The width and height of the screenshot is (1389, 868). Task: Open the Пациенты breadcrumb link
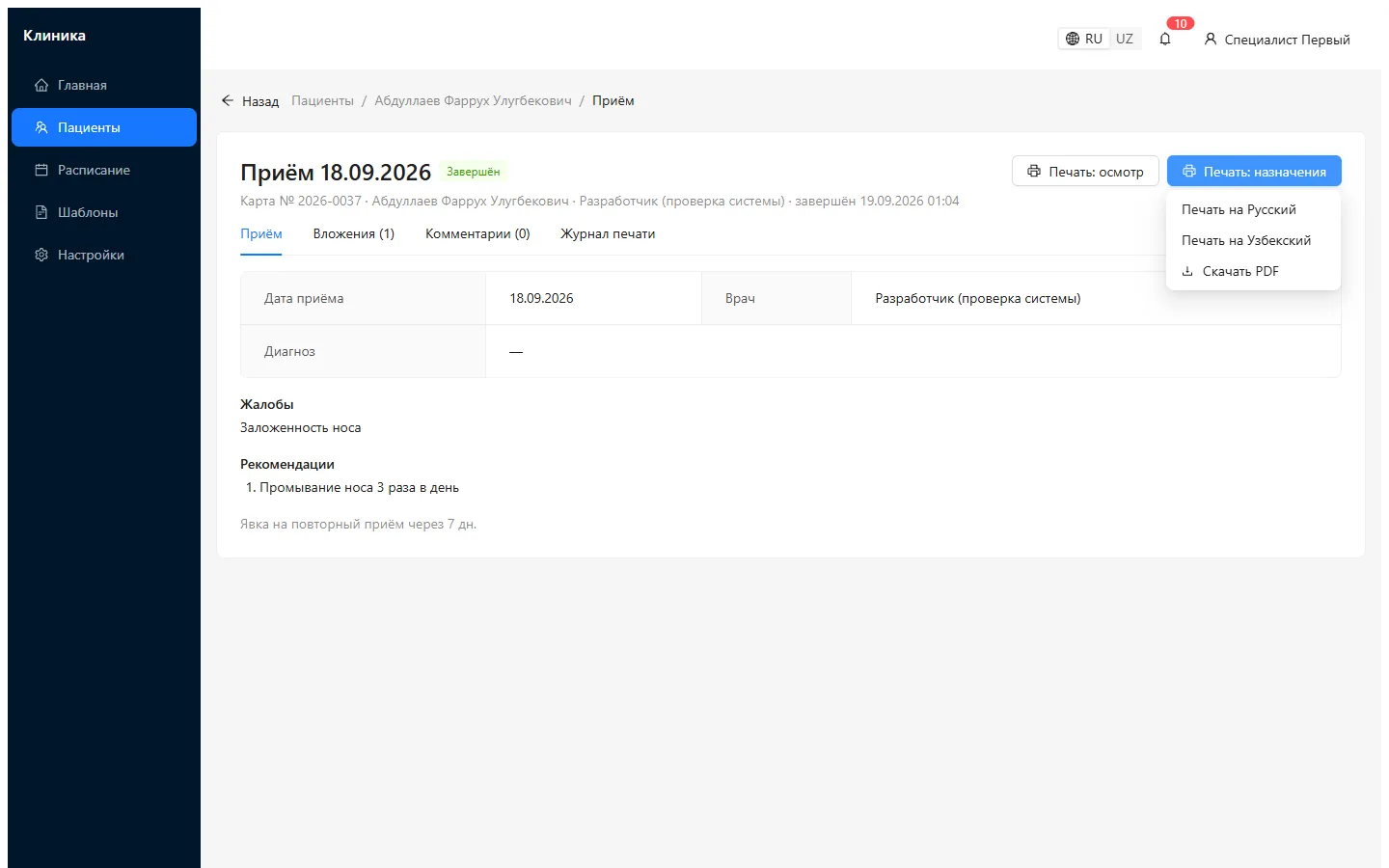(322, 100)
